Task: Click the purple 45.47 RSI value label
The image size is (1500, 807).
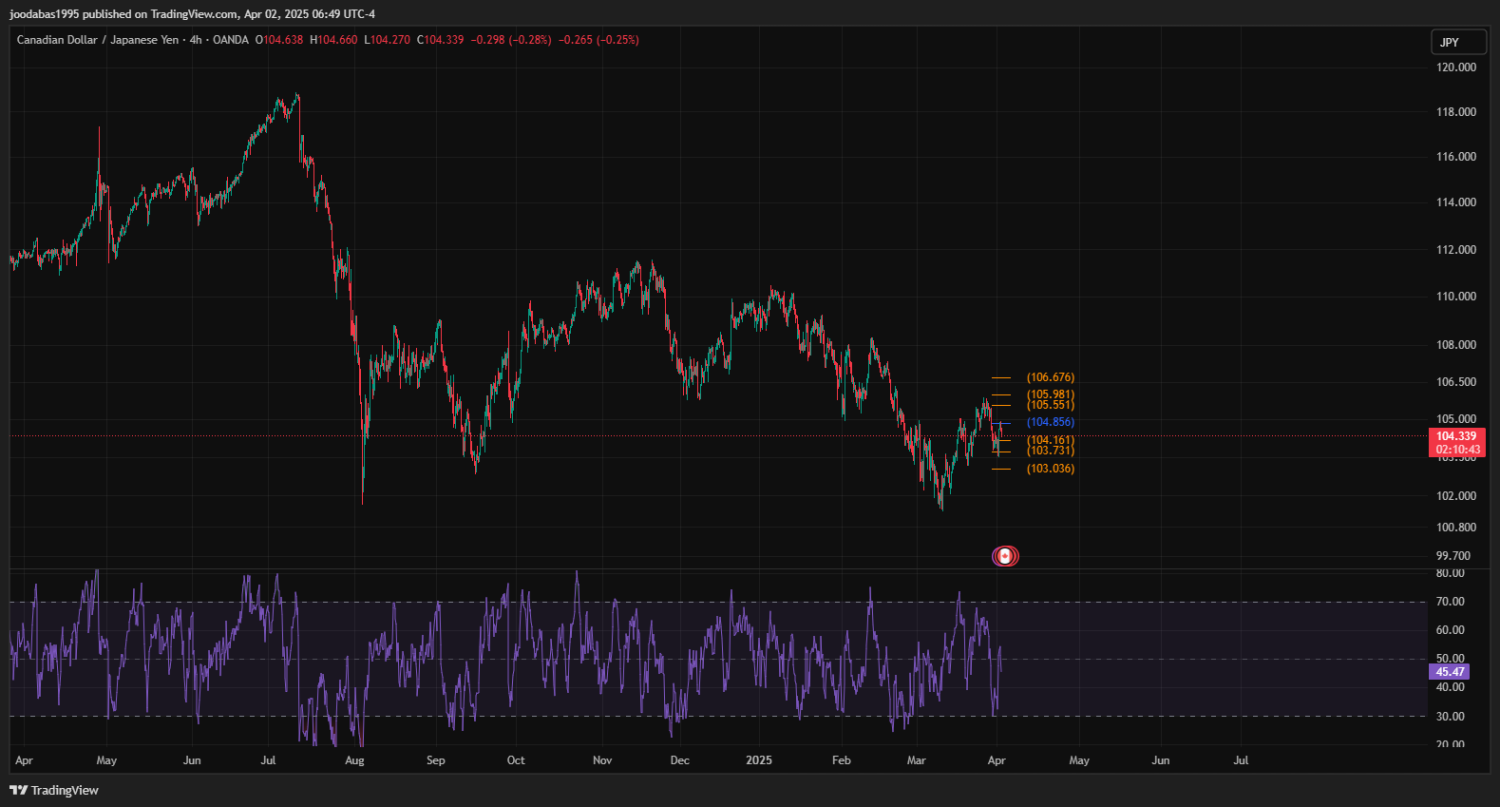Action: click(1449, 672)
